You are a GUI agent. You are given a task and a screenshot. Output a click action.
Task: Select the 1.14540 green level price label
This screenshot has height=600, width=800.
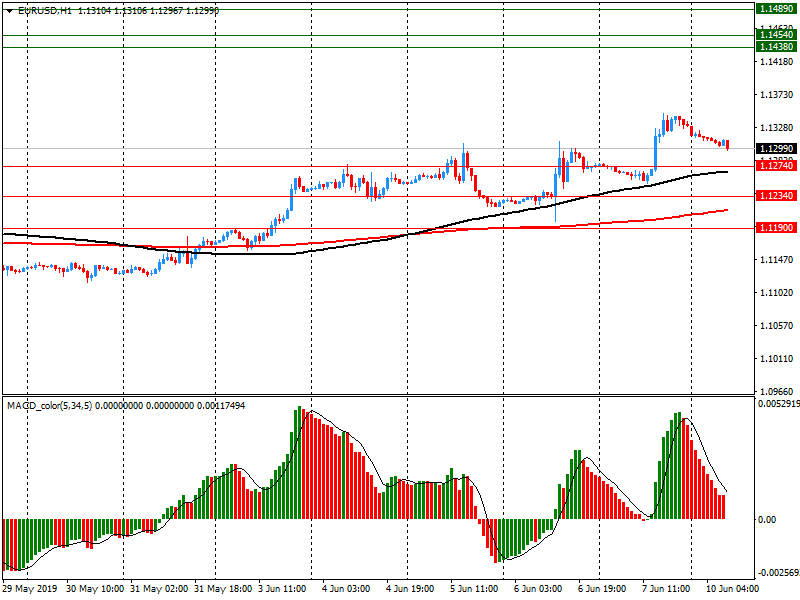(x=776, y=35)
